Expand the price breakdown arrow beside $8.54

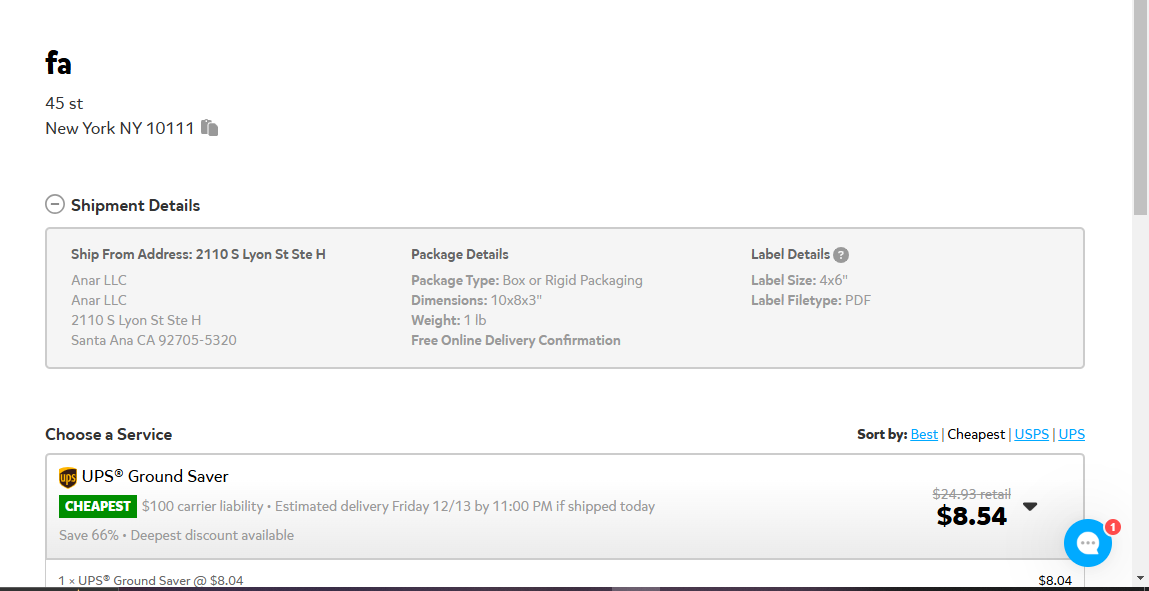pos(1030,507)
